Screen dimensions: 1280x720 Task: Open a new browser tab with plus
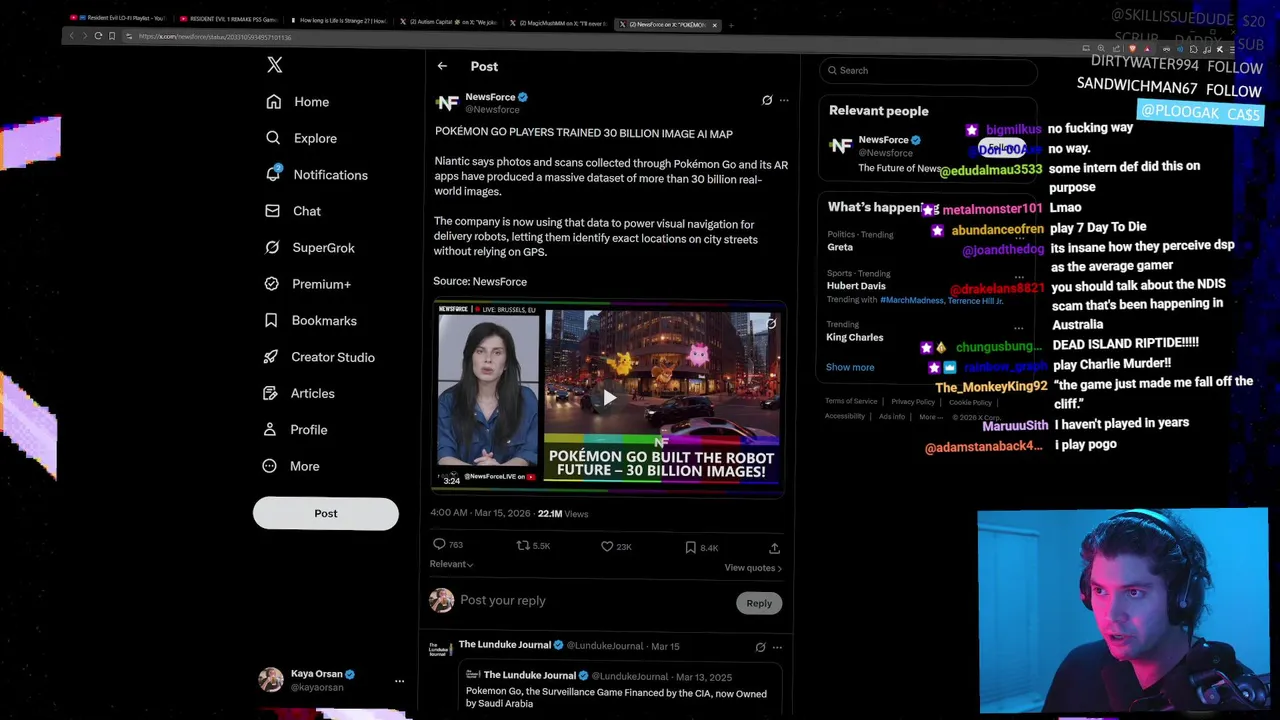click(x=731, y=25)
